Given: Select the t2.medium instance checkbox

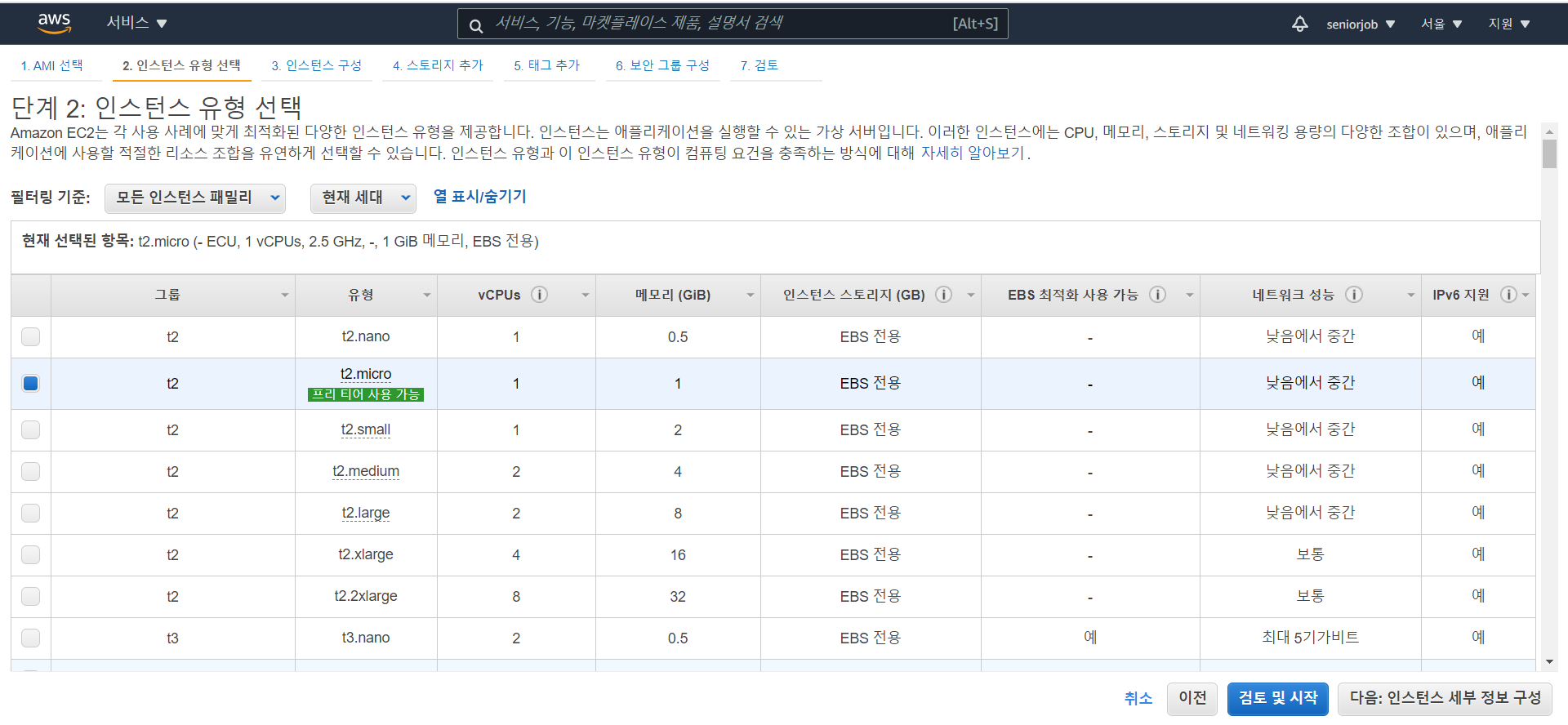Looking at the screenshot, I should click(x=30, y=471).
